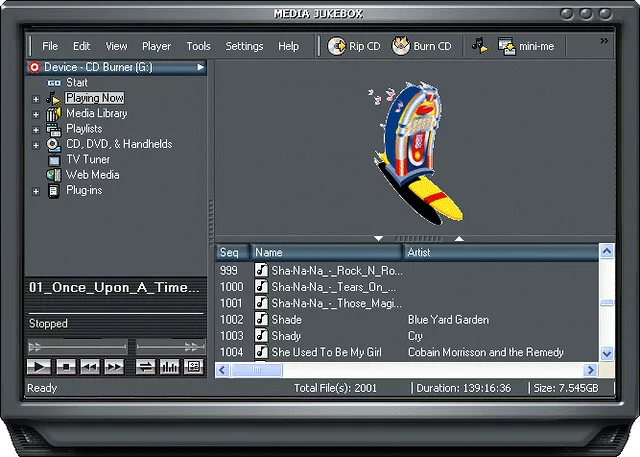Click the Rip CD toolbar button
The image size is (640, 457).
point(351,46)
